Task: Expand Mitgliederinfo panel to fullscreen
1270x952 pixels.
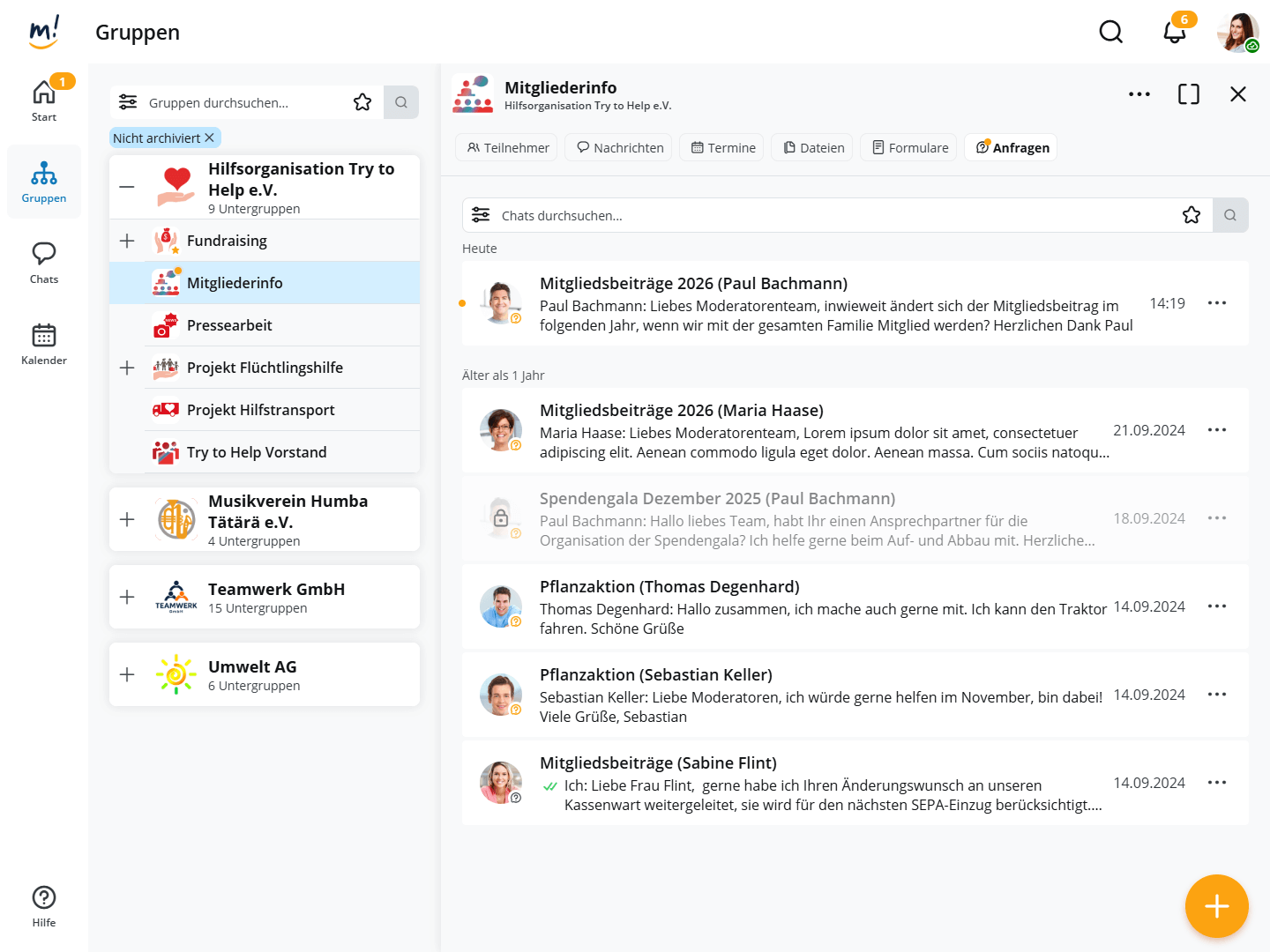Action: [x=1188, y=94]
